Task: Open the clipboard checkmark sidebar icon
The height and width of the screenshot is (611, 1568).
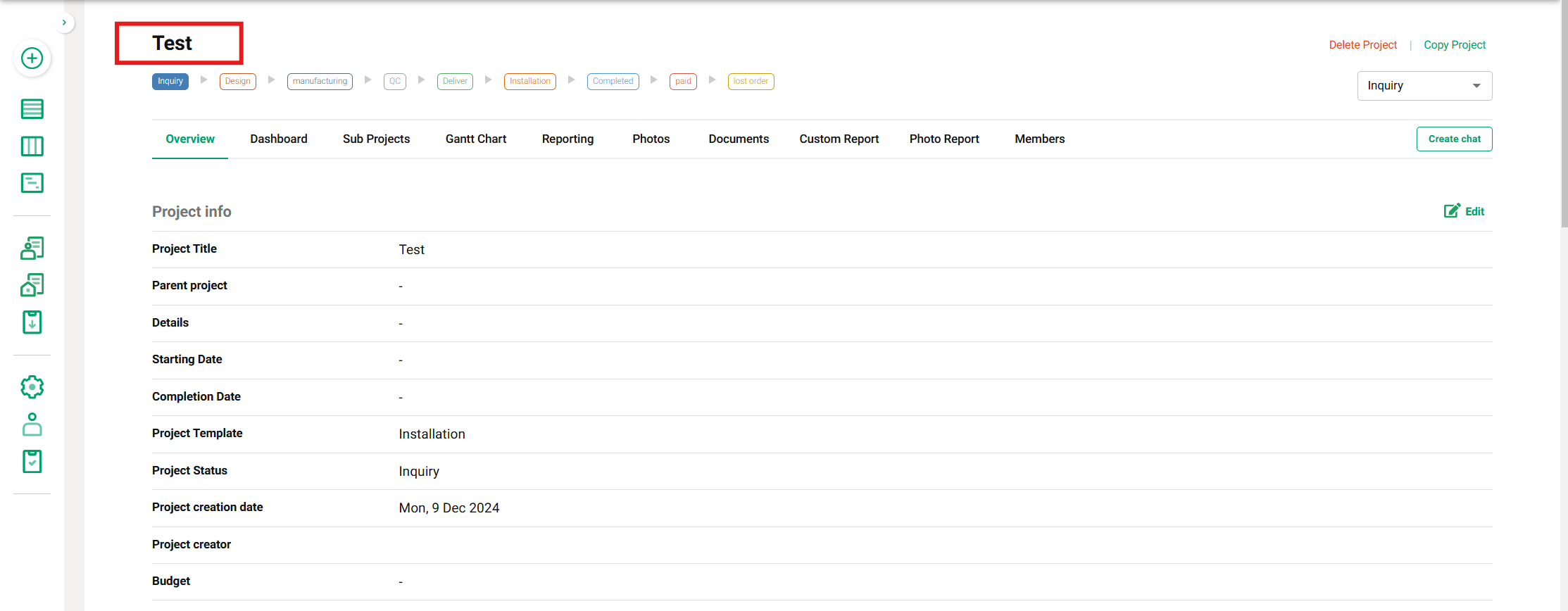Action: coord(32,462)
